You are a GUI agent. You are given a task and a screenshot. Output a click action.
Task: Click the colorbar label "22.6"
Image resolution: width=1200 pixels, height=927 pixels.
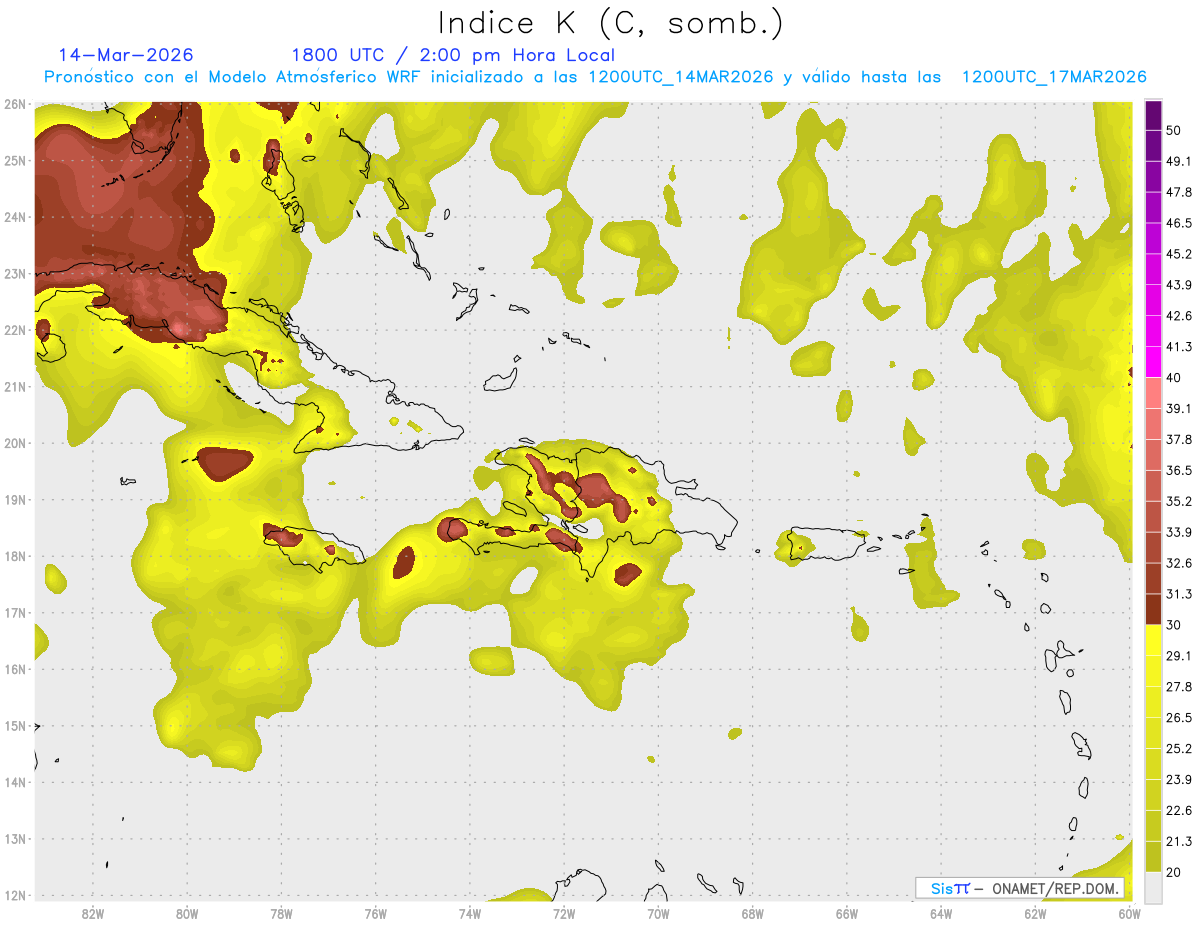tap(1179, 811)
